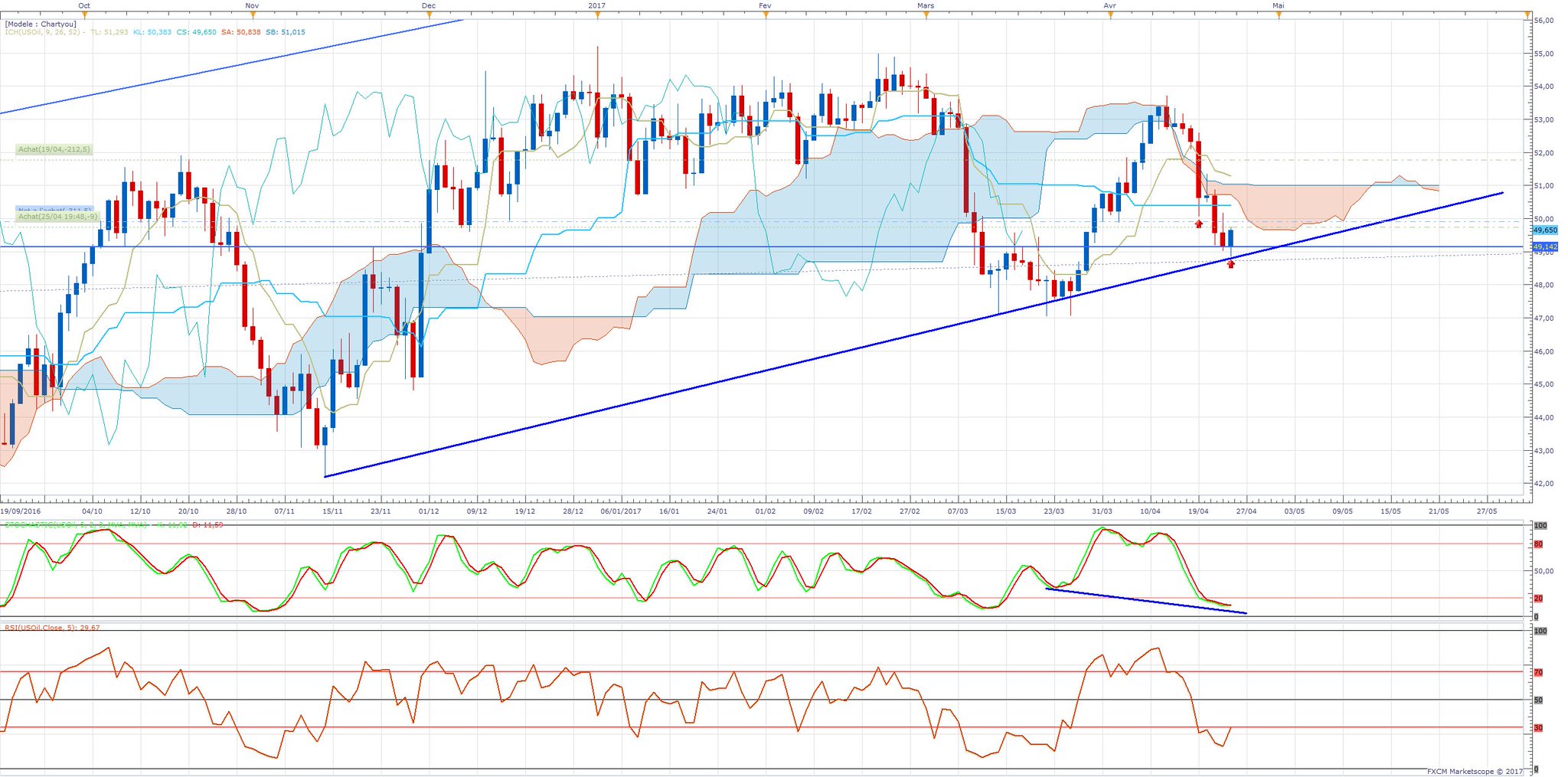Image resolution: width=1568 pixels, height=777 pixels.
Task: Click the red arrow beneath the latest candle
Action: pos(1231,264)
